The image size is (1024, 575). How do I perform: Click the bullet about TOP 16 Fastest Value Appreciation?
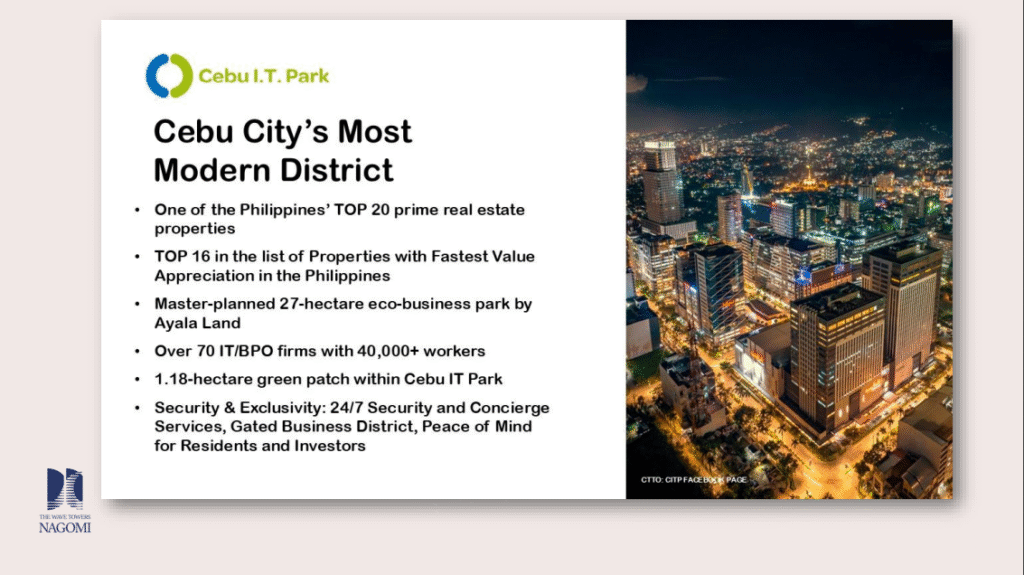pos(344,266)
